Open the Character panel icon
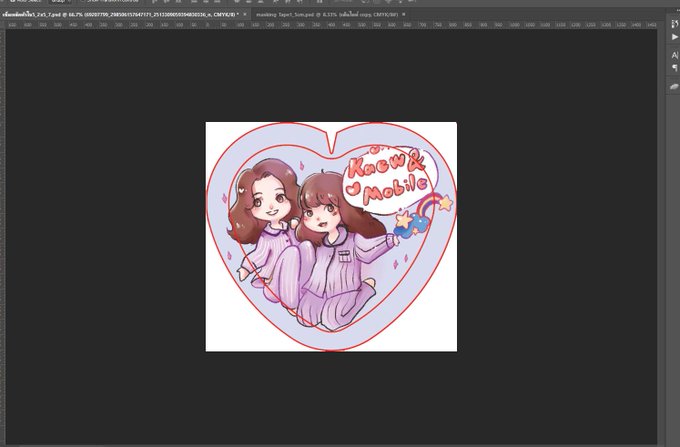Screen dimensions: 680x447 674,55
